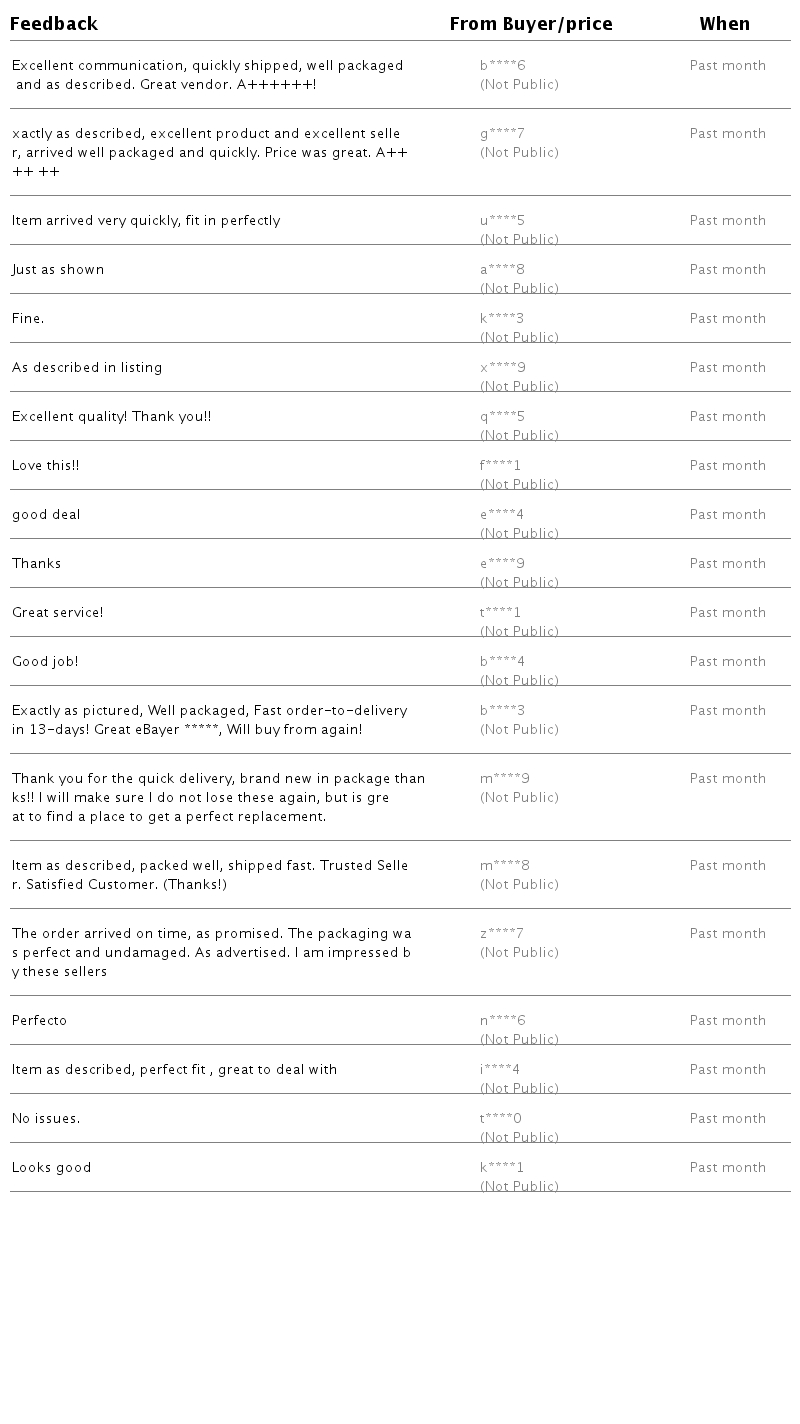Click the When column header
Screen dimensions: 800x1424
[x=724, y=24]
